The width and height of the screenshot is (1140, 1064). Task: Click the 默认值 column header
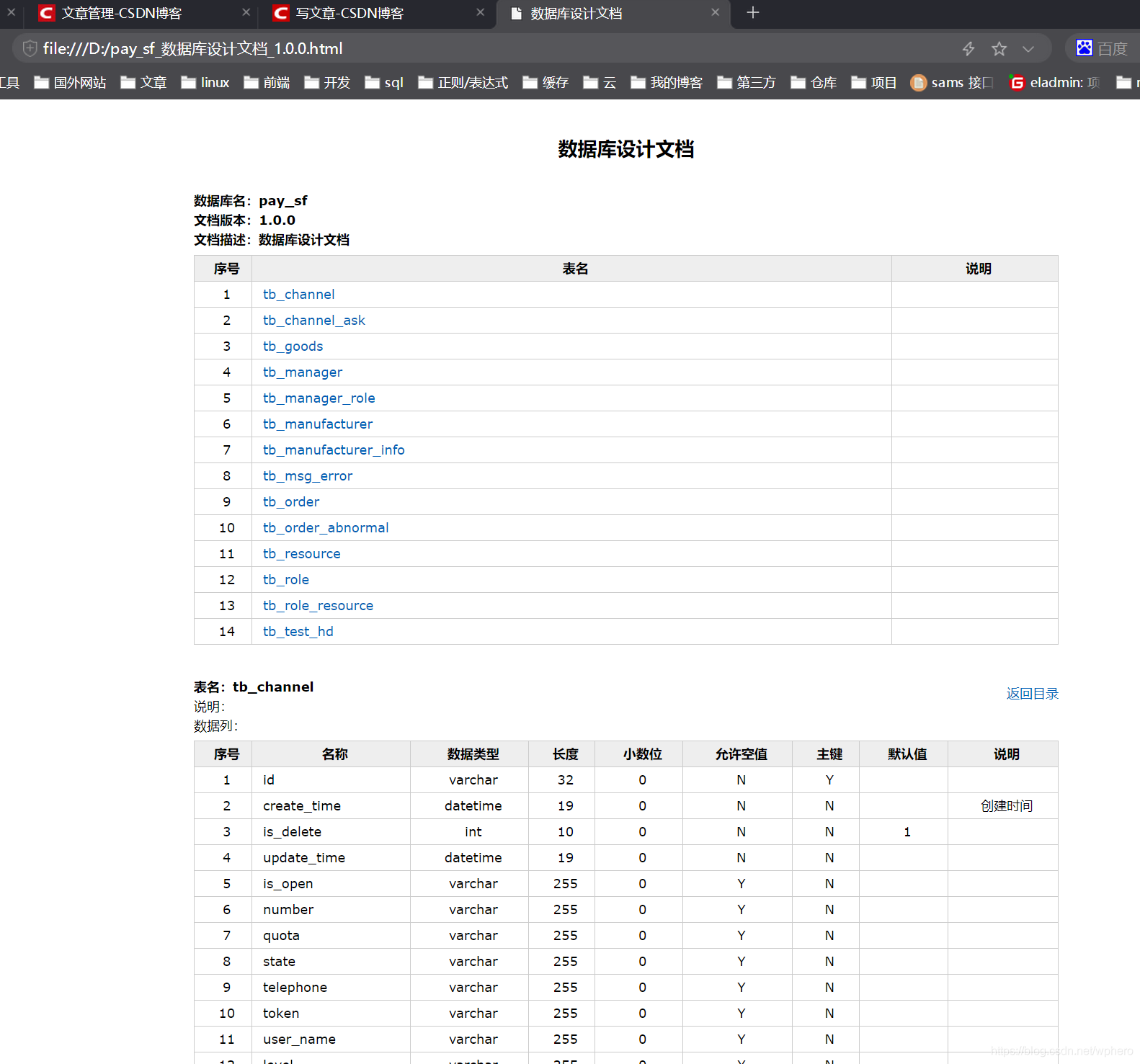(x=904, y=754)
